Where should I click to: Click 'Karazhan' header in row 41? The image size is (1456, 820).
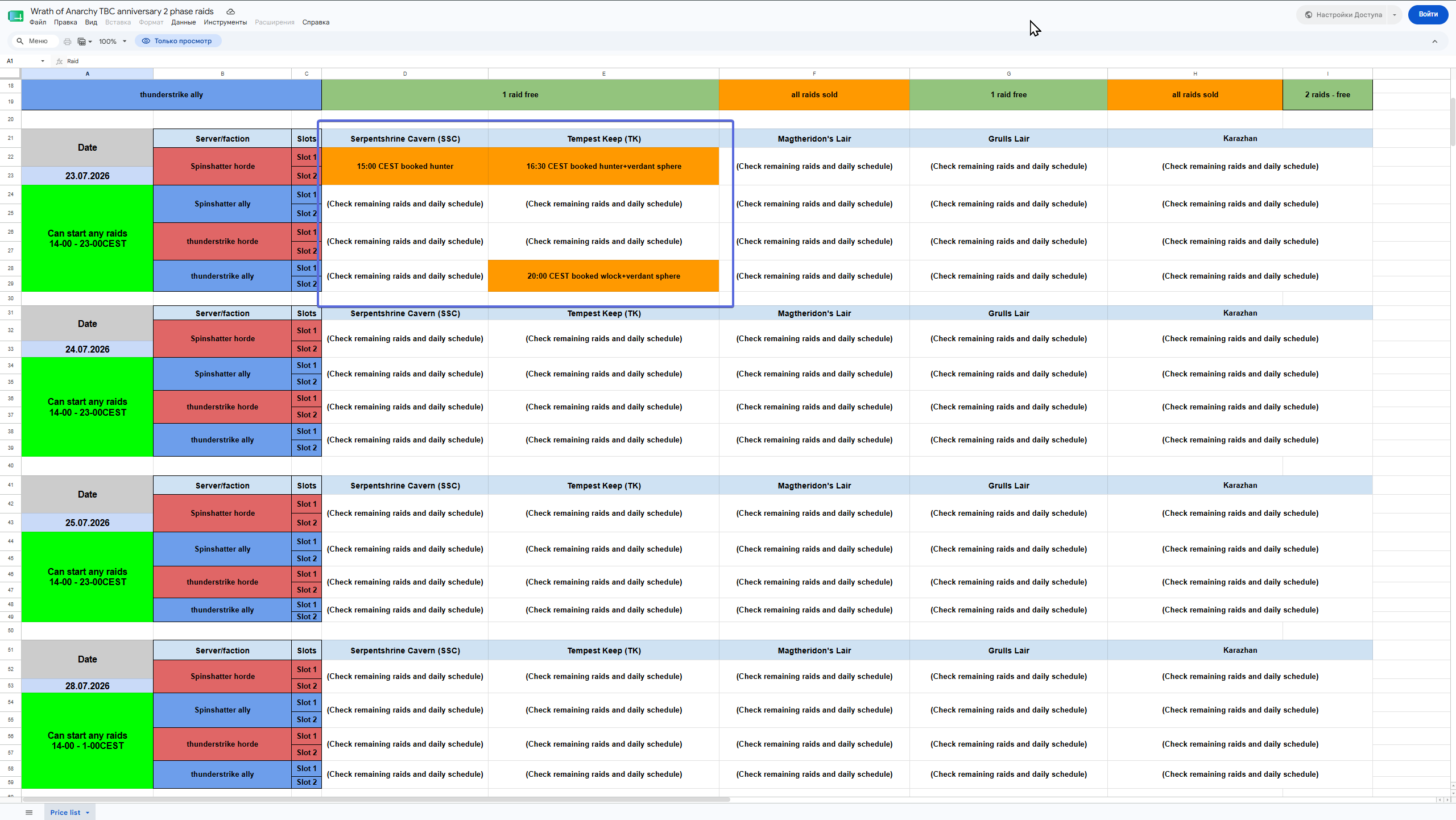(1240, 485)
